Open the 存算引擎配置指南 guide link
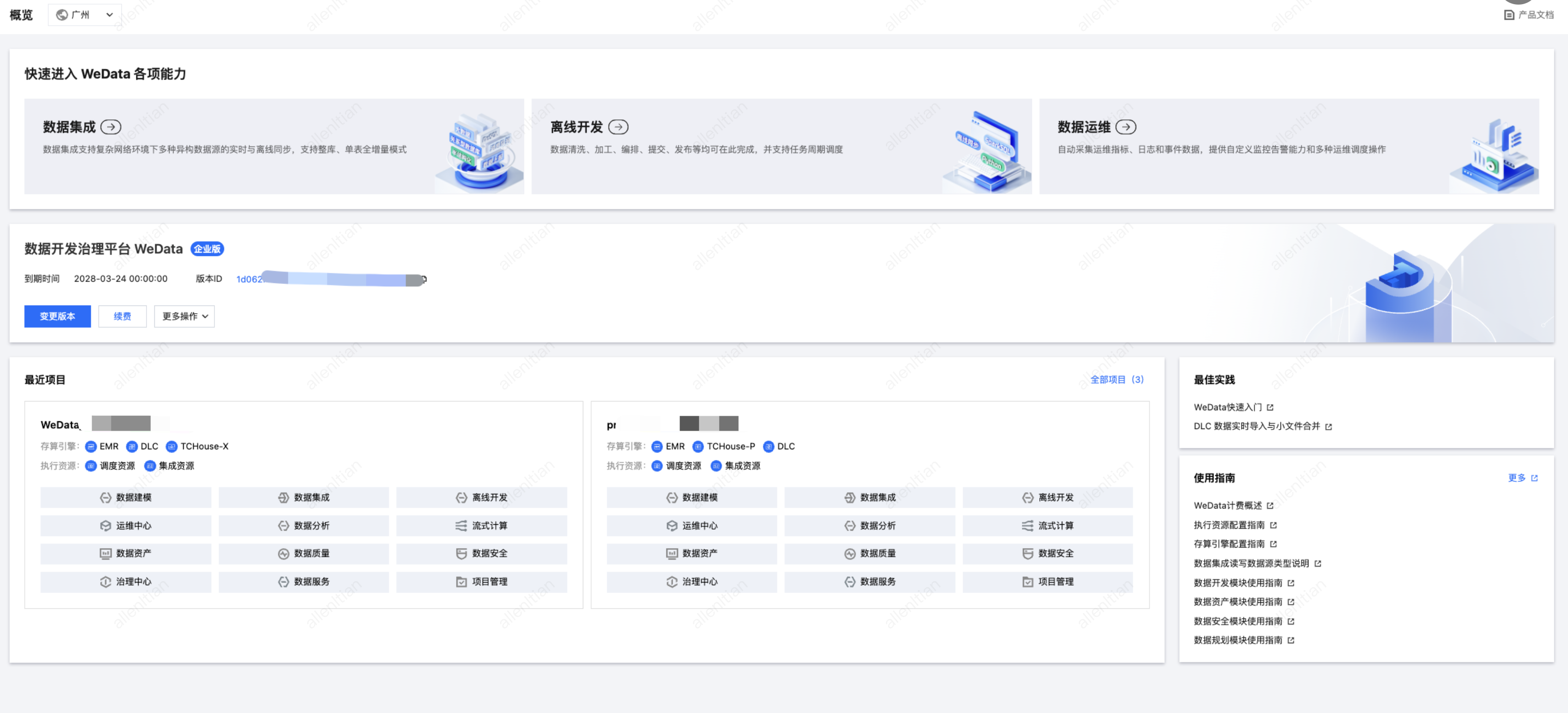 click(1229, 544)
